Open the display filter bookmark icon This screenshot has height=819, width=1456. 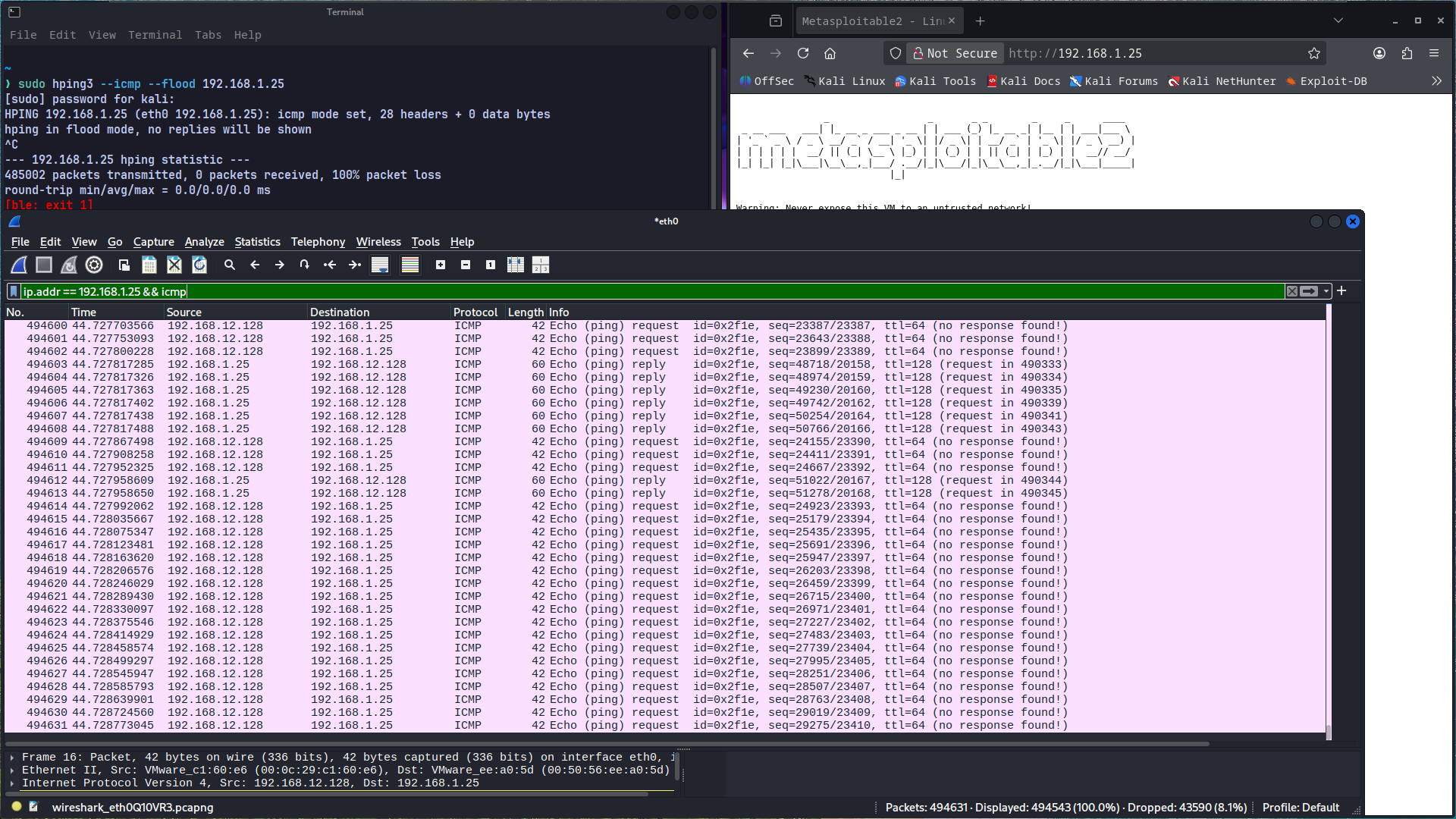point(14,291)
